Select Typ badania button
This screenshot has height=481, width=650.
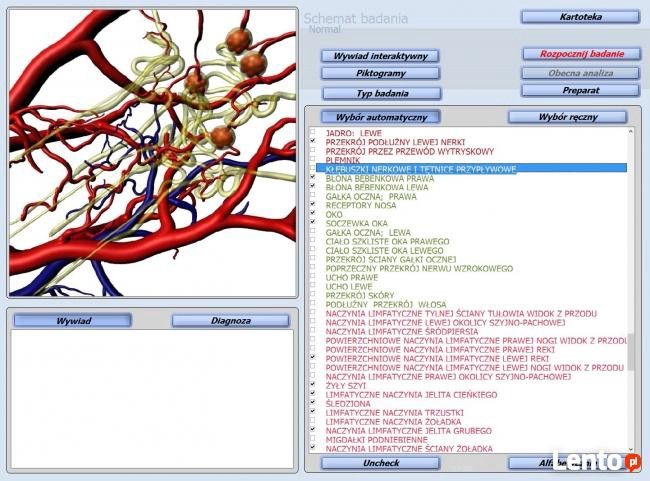(x=382, y=93)
